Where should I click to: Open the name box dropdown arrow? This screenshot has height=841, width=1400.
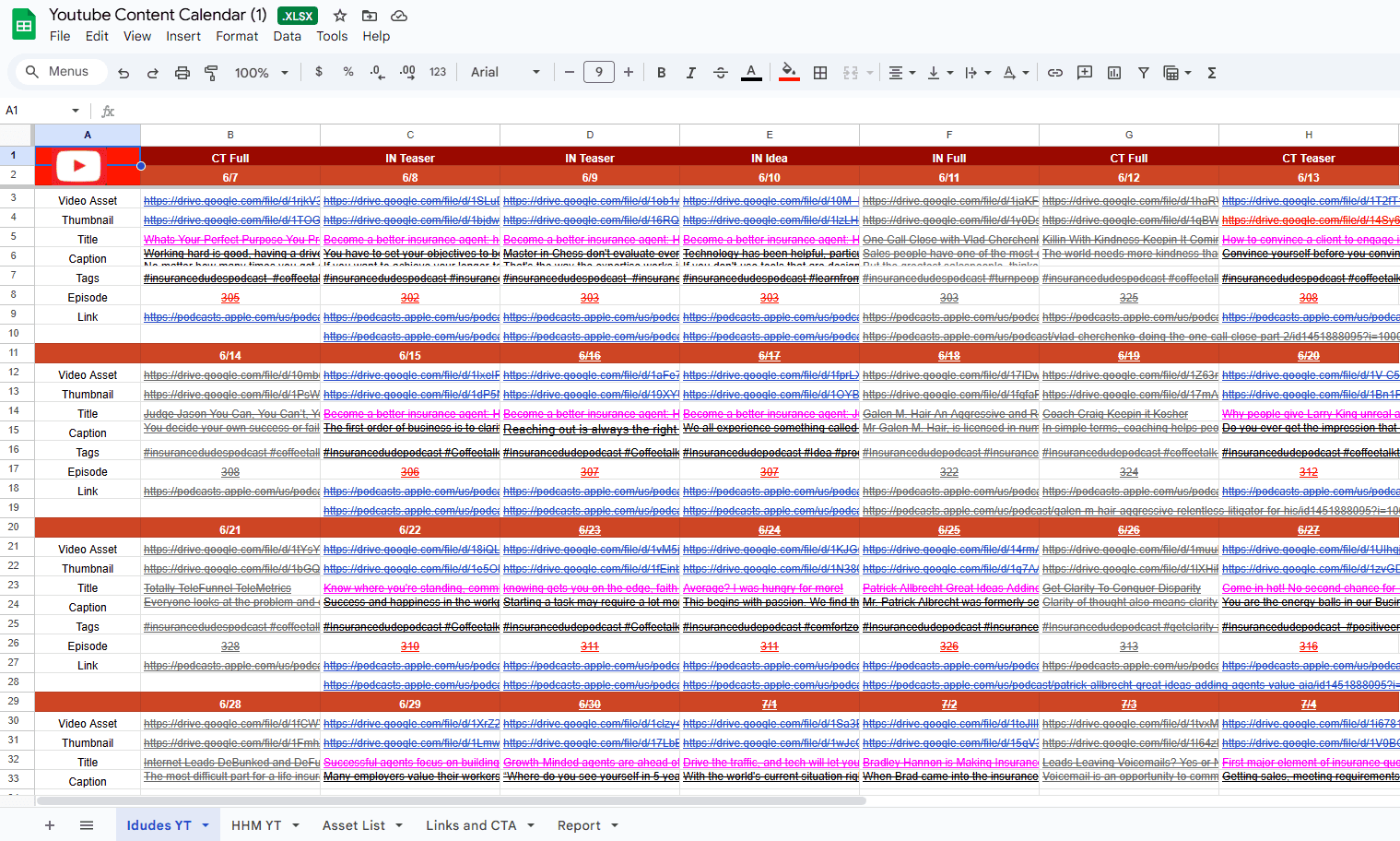click(x=76, y=111)
